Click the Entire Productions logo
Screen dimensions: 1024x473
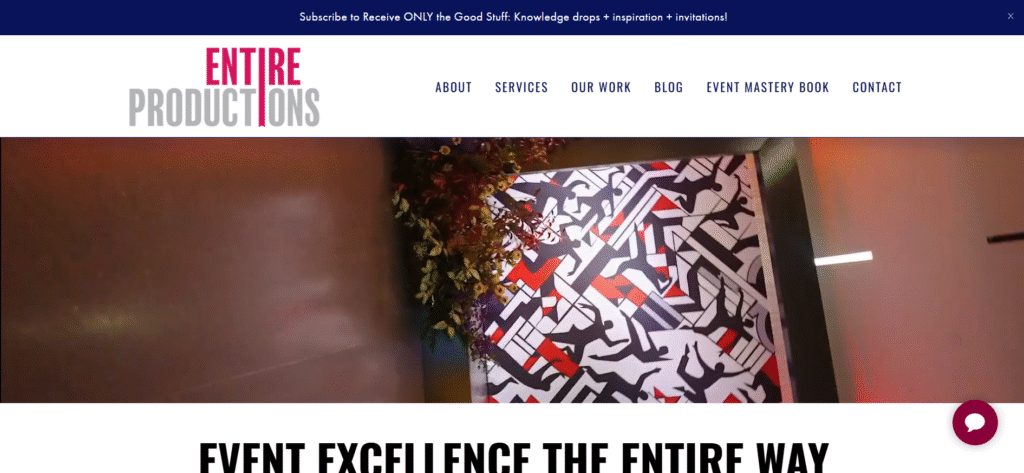224,87
